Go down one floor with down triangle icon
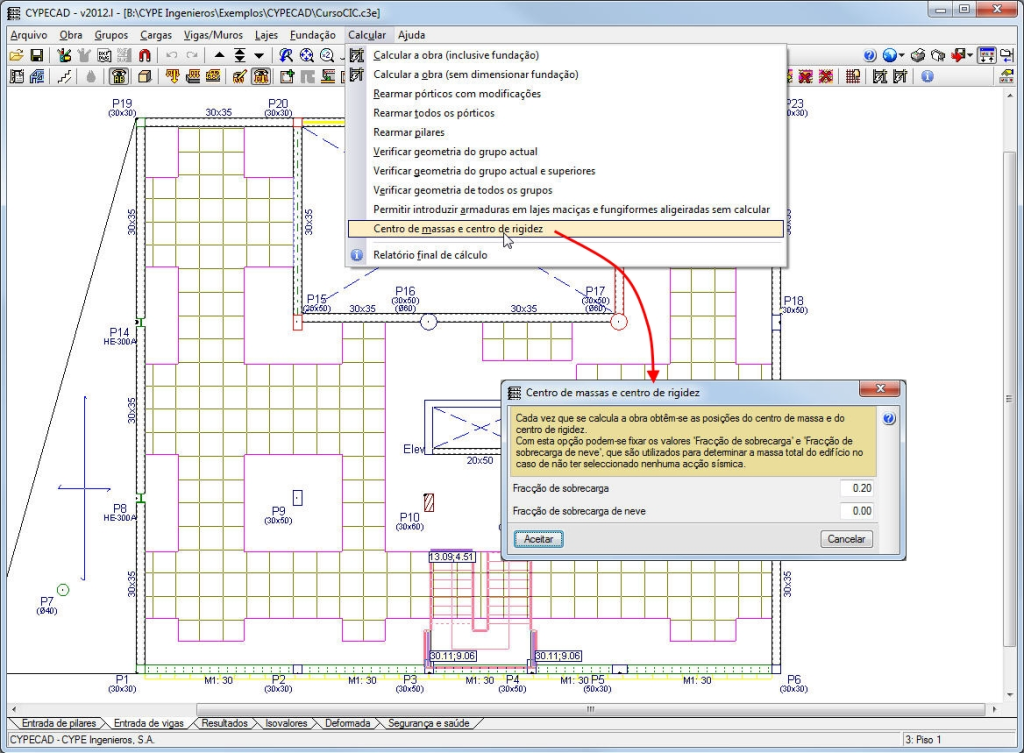 click(259, 56)
